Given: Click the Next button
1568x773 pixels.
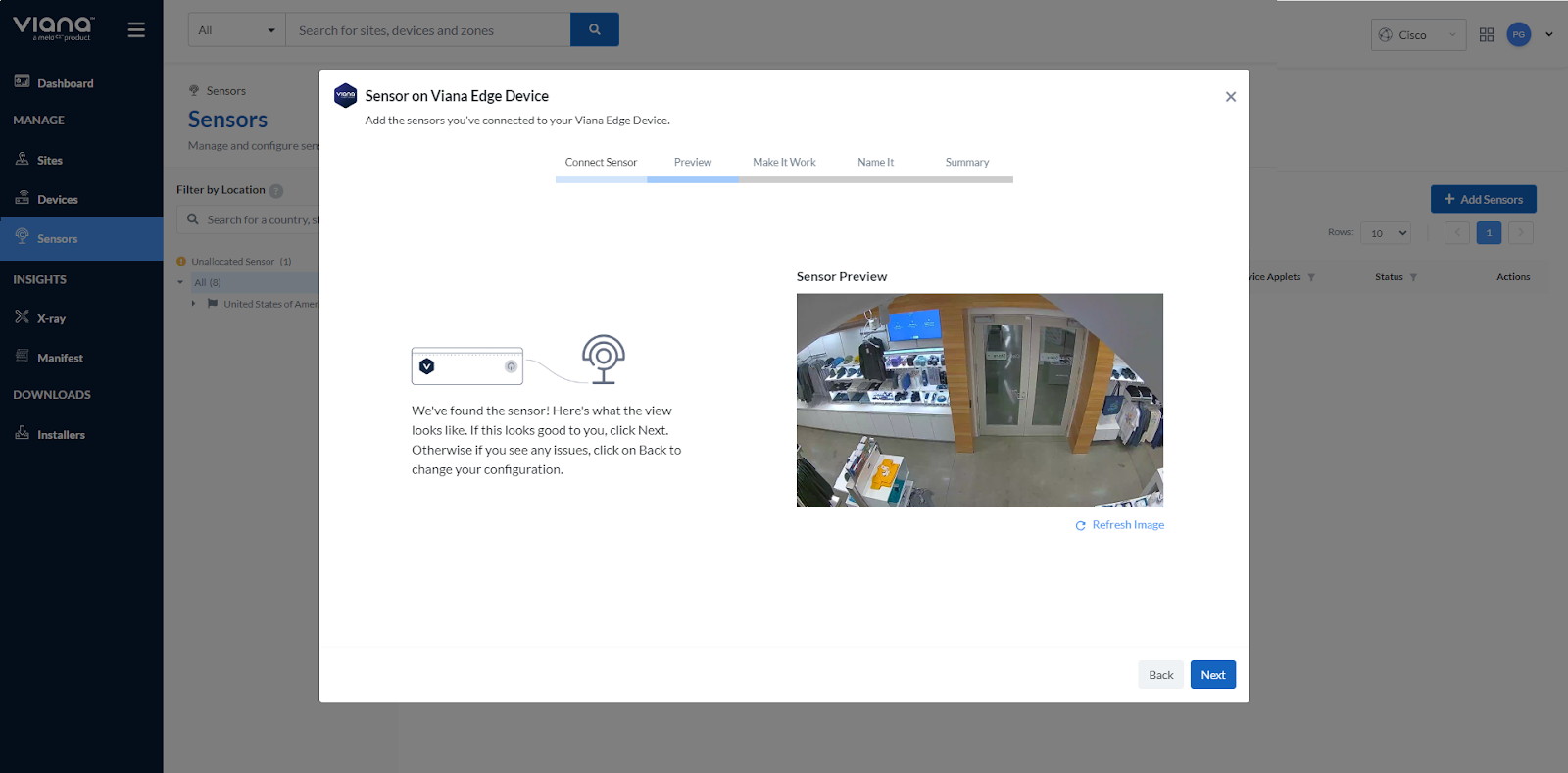Looking at the screenshot, I should (x=1212, y=675).
